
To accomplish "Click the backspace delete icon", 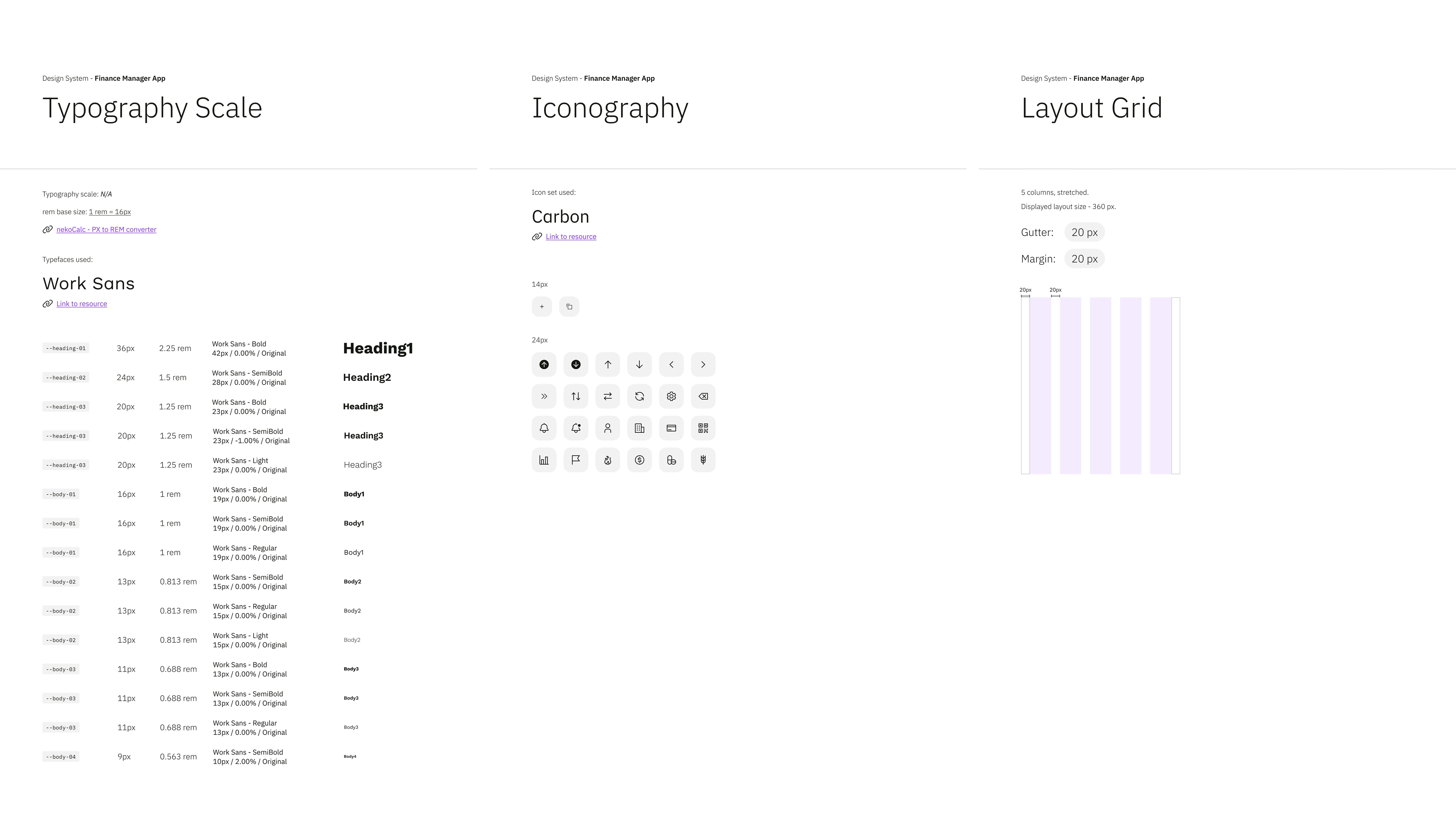I will coord(703,396).
